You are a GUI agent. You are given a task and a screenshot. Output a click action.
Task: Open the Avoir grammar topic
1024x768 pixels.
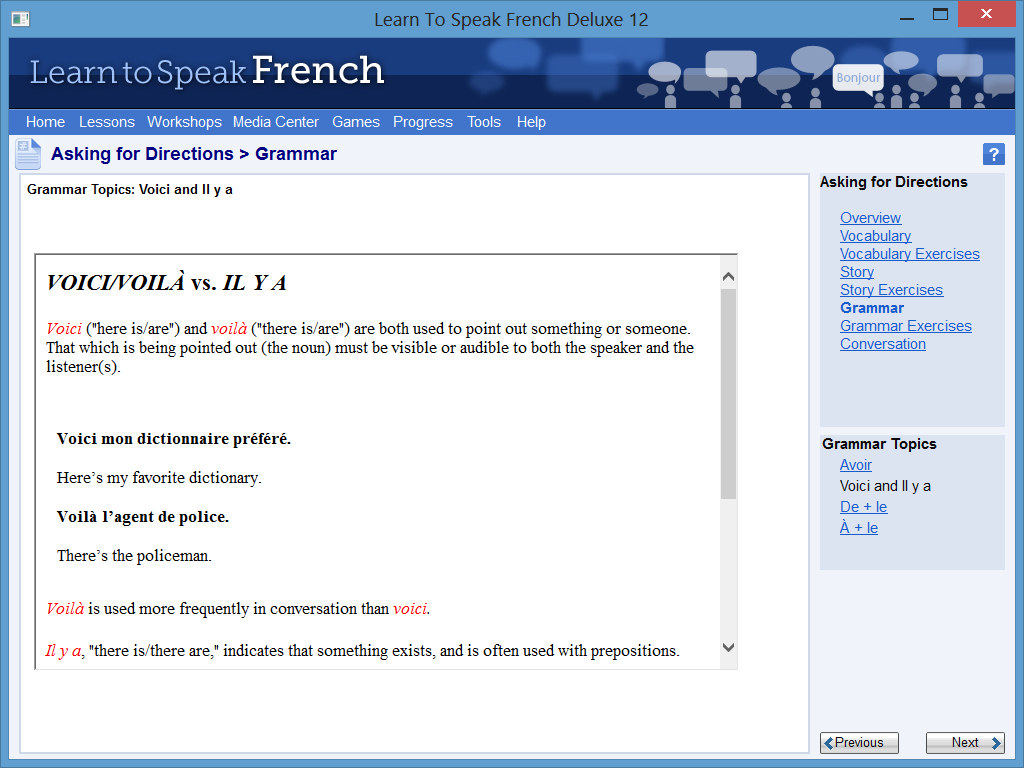pyautogui.click(x=856, y=465)
